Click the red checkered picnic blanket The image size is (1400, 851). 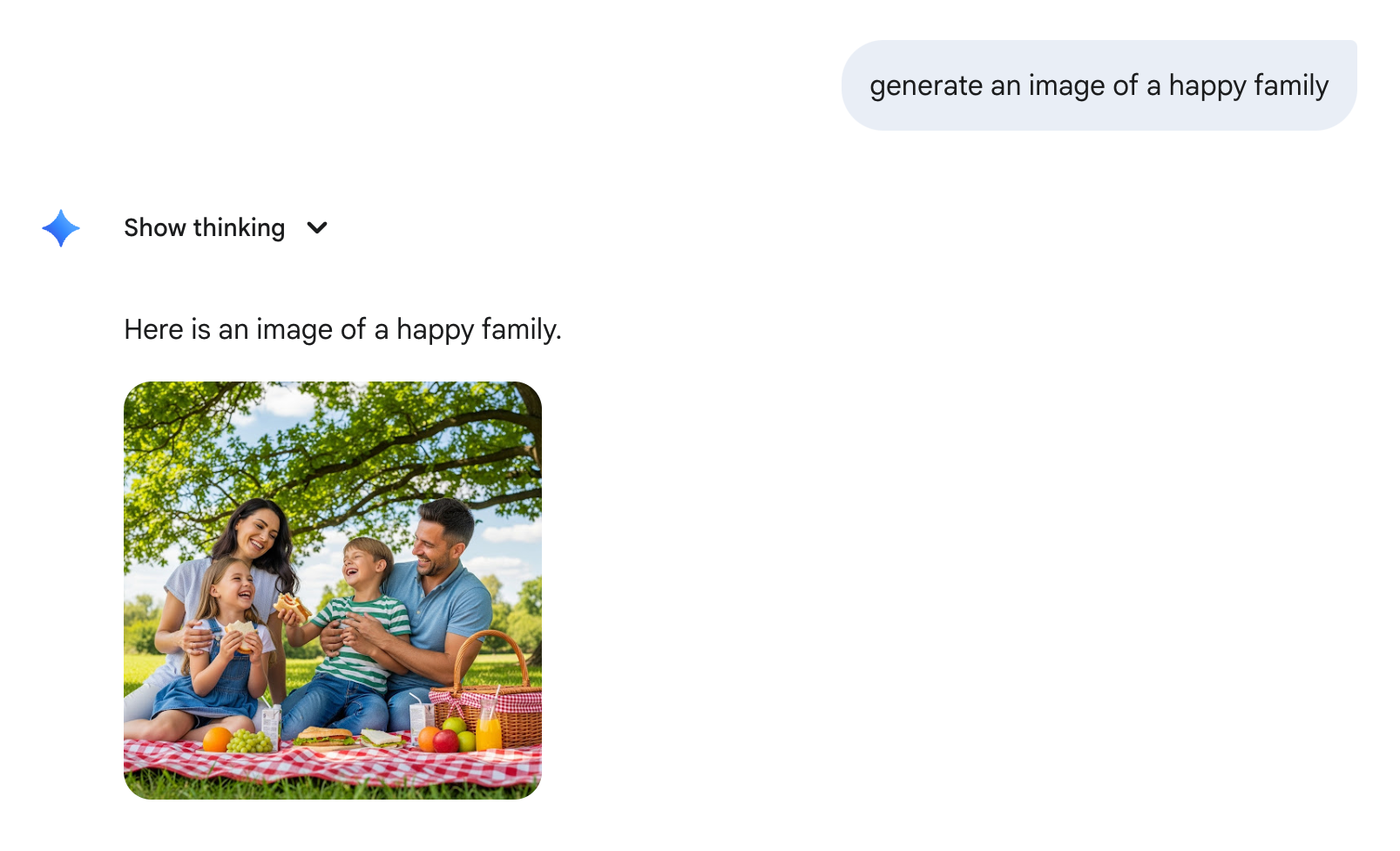click(x=331, y=767)
